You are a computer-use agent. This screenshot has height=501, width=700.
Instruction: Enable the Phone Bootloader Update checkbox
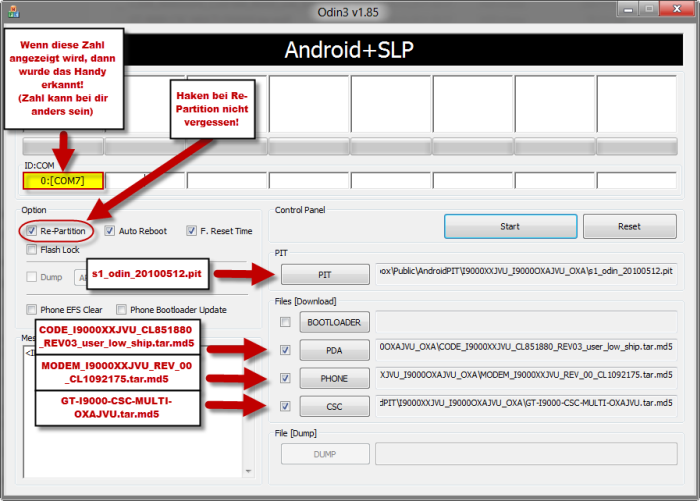121,309
